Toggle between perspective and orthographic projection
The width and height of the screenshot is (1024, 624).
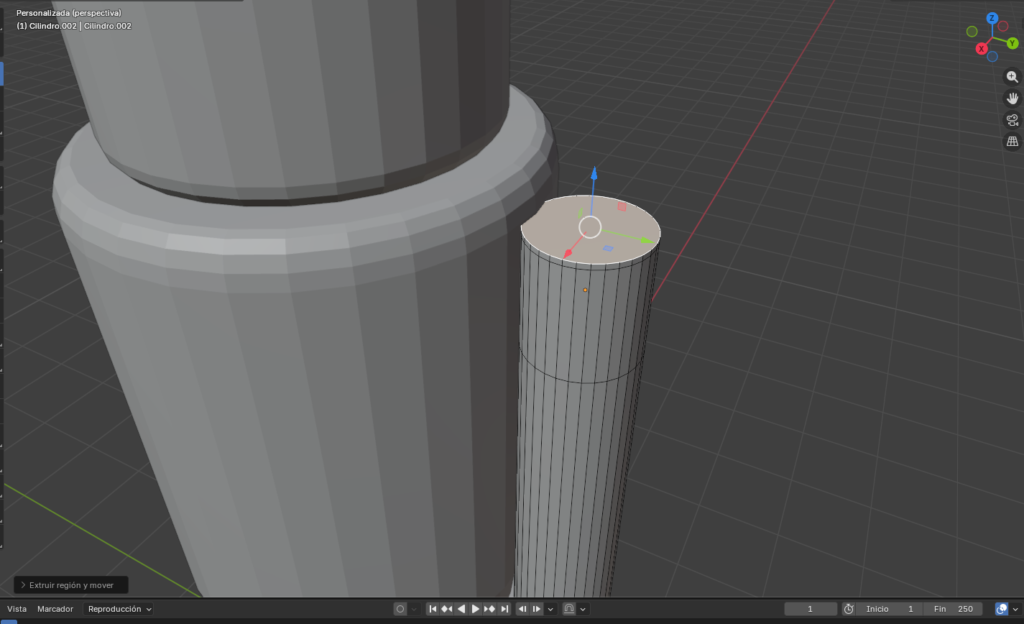click(1011, 141)
